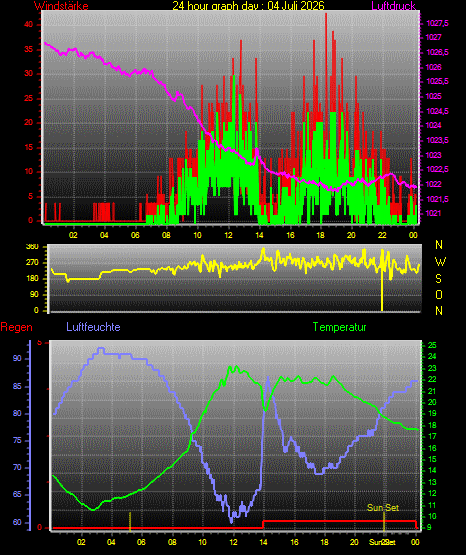Click the Sun Set label in chart
Viewport: 466px width, 555px height.
click(383, 508)
